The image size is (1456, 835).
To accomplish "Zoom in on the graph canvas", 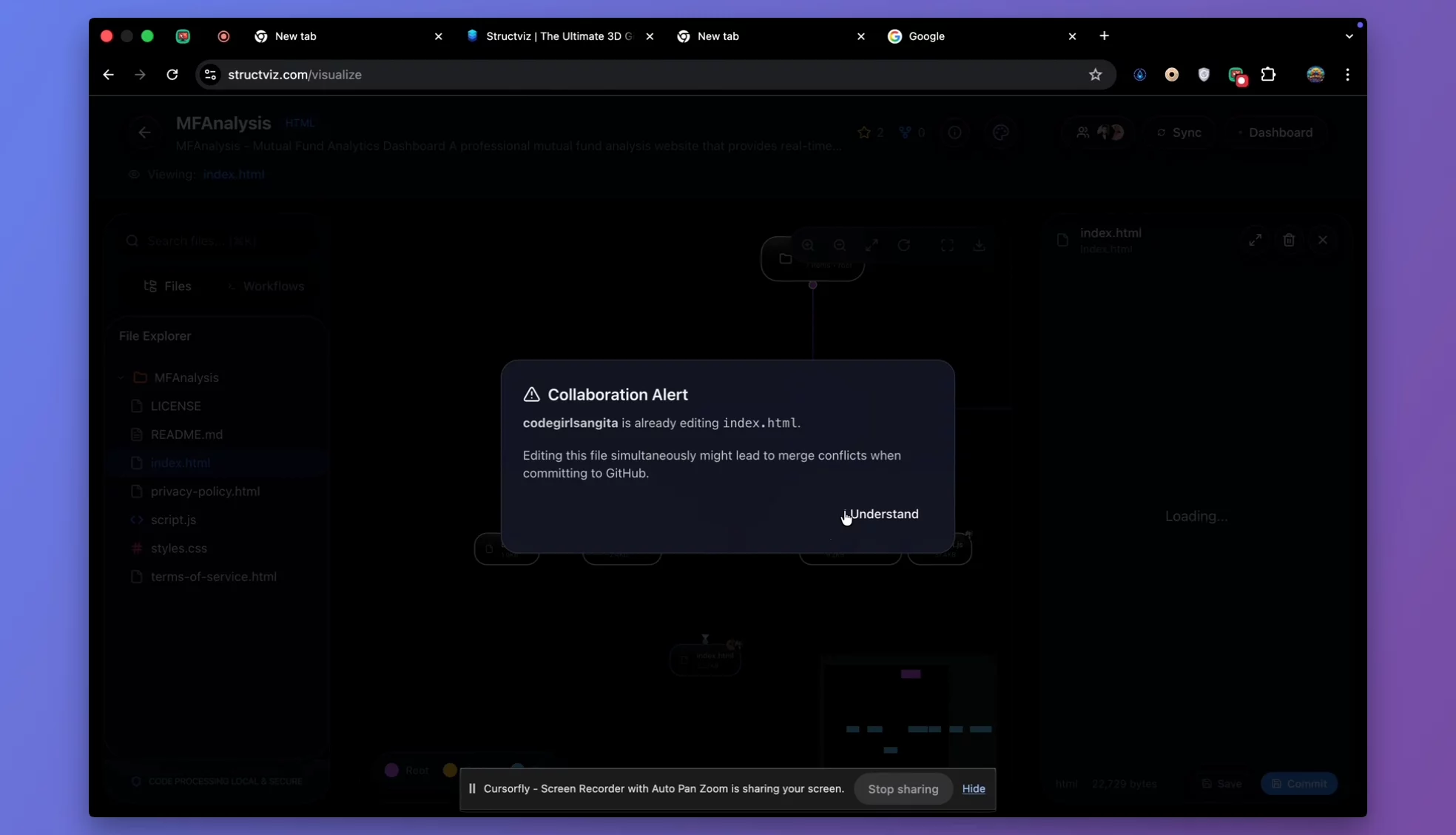I will tap(808, 245).
